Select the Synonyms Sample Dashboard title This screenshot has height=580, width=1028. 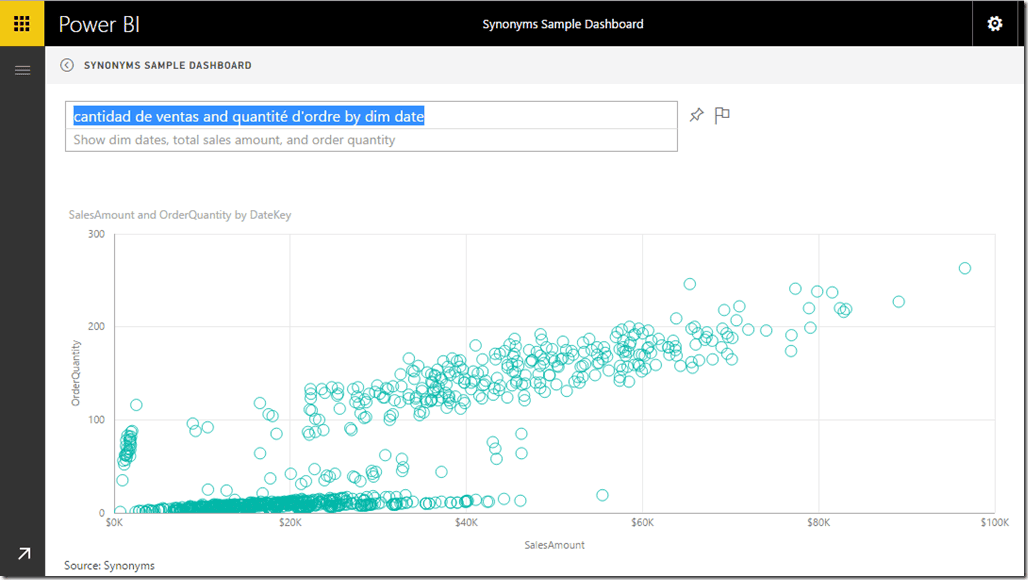coord(562,23)
